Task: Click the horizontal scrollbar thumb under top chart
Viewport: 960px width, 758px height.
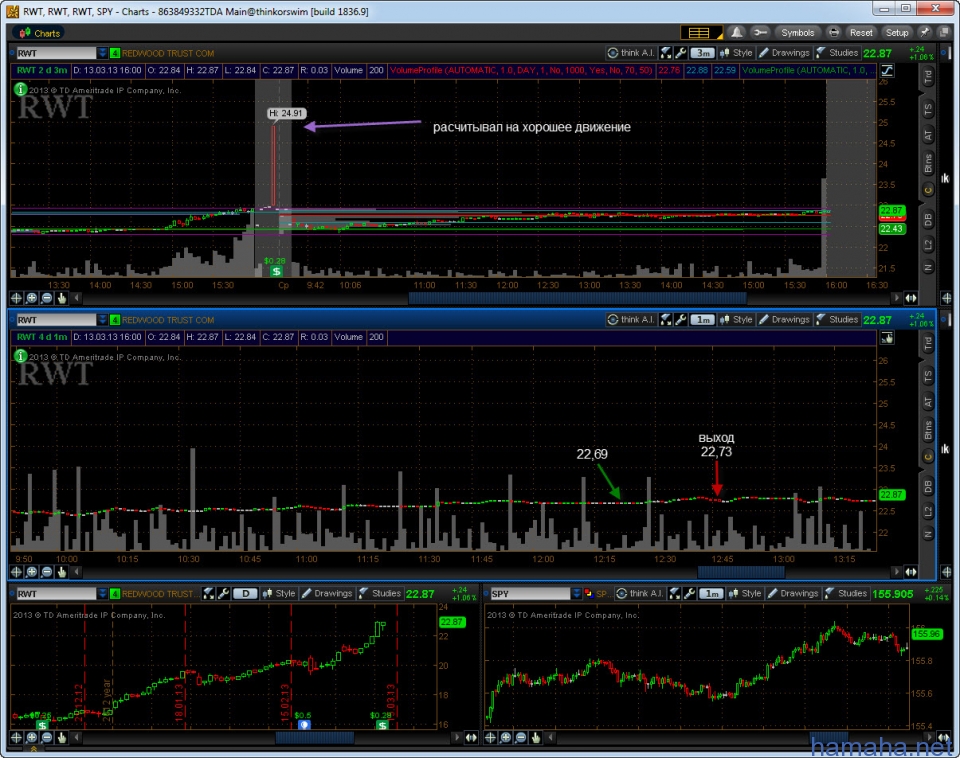Action: point(577,298)
